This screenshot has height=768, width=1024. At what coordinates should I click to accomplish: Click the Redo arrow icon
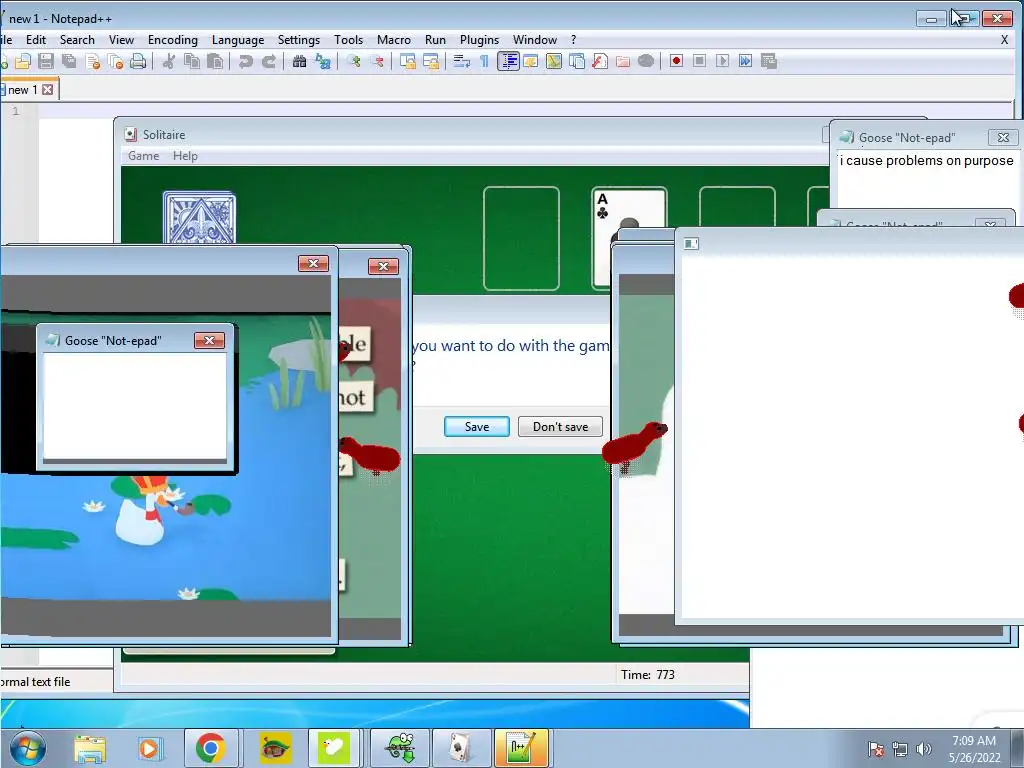(x=268, y=61)
